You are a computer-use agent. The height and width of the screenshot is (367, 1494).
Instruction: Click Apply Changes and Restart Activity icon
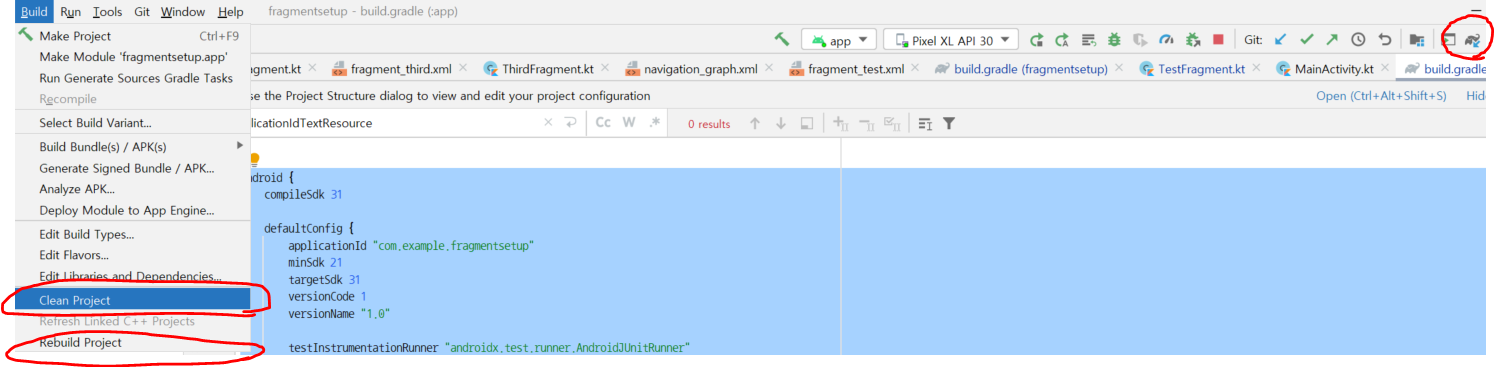click(x=1063, y=40)
